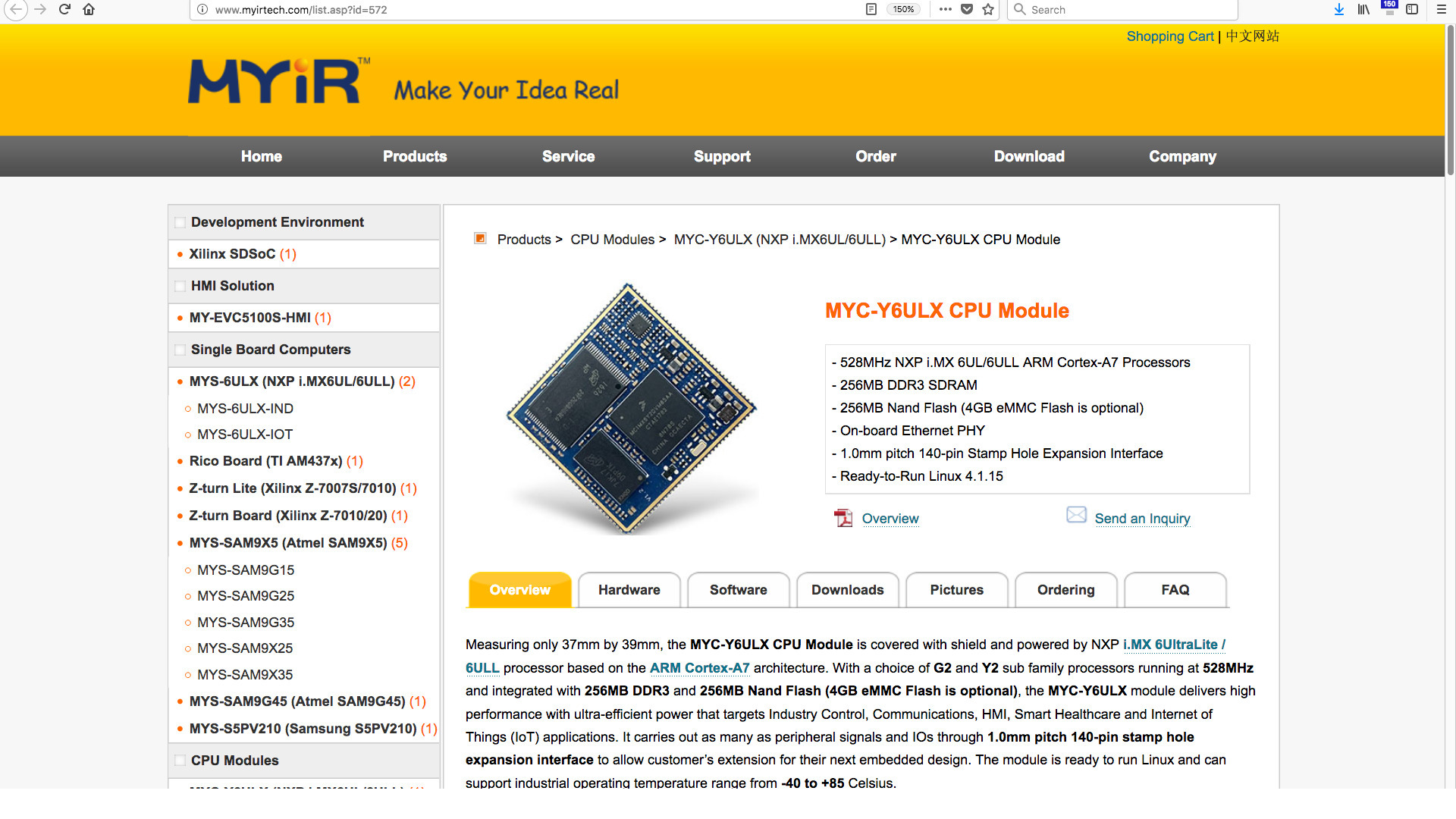Open the downloads arrow icon
Image resolution: width=1456 pixels, height=819 pixels.
[x=1339, y=9]
